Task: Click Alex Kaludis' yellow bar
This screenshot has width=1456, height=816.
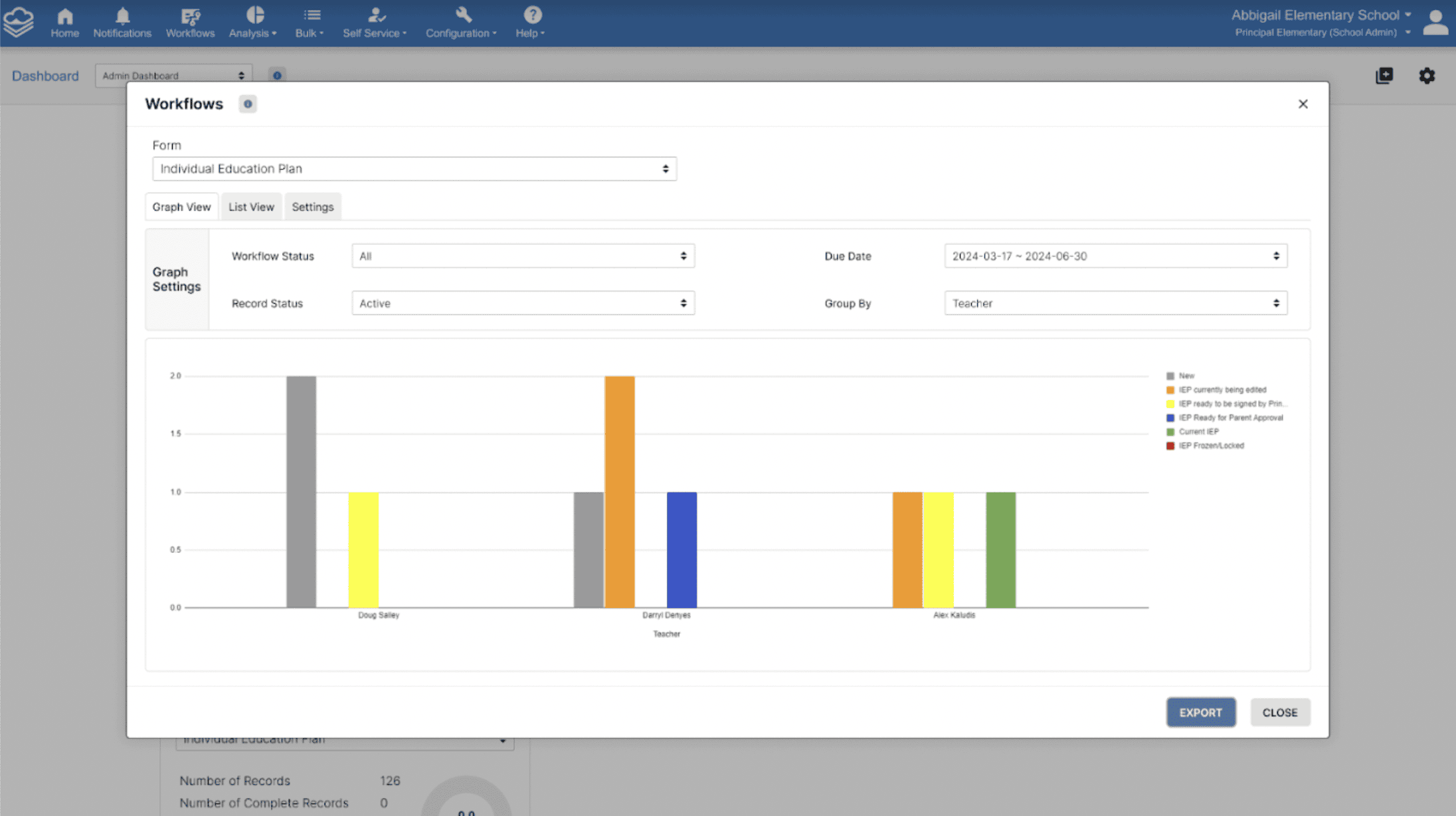Action: pyautogui.click(x=939, y=550)
